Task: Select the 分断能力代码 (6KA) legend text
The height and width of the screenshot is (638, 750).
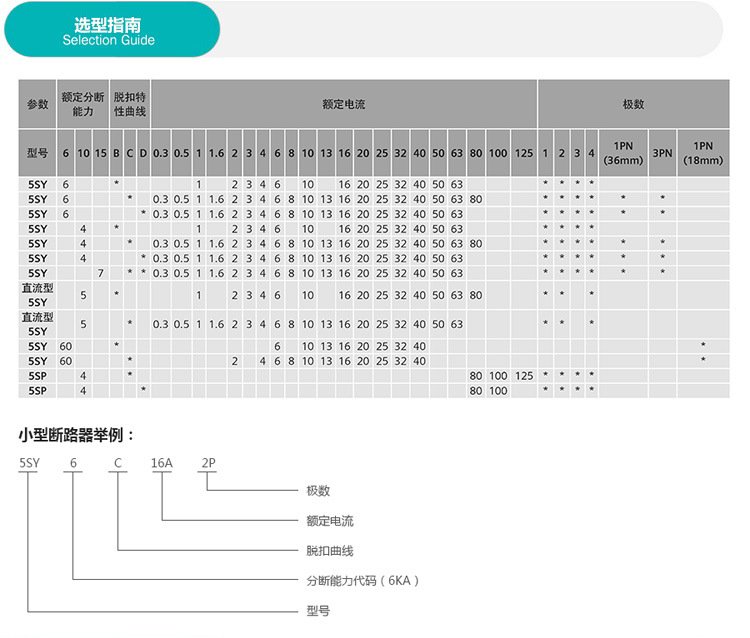Action: (x=363, y=581)
